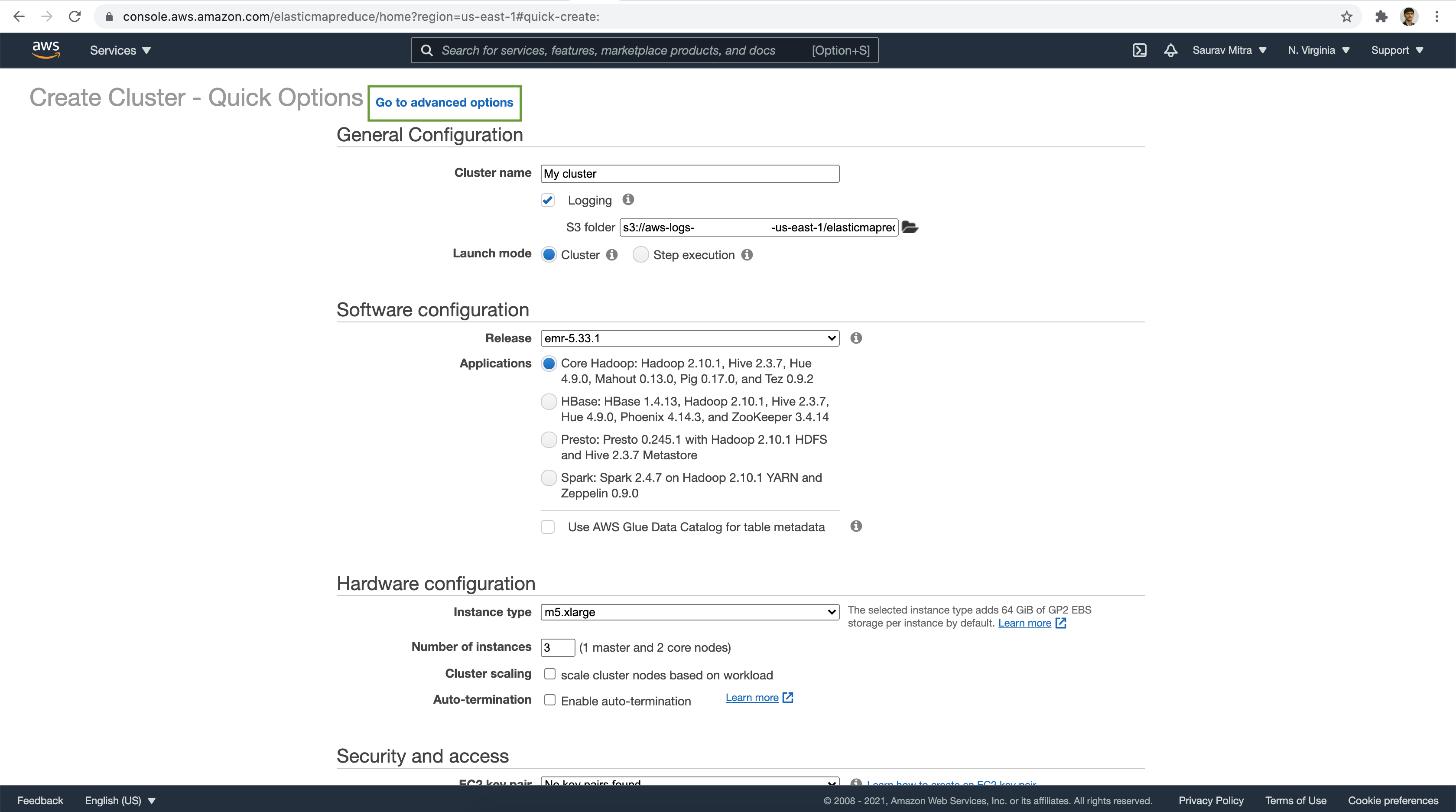Open the Support menu
Image resolution: width=1456 pixels, height=812 pixels.
pyautogui.click(x=1397, y=50)
